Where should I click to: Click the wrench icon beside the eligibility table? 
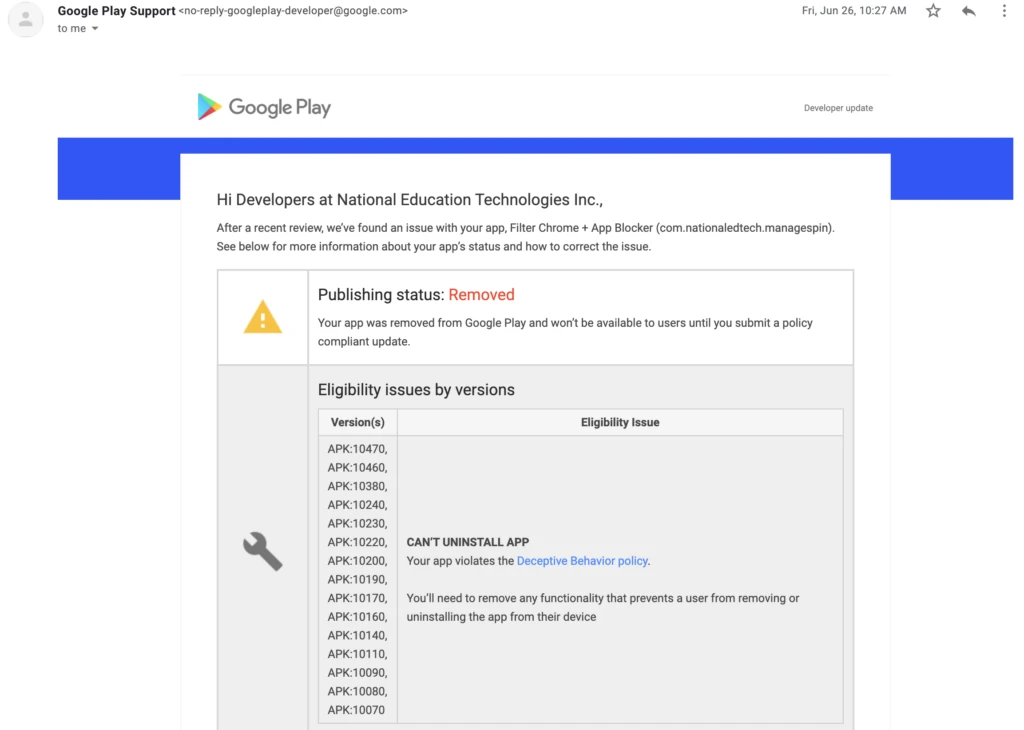tap(262, 551)
